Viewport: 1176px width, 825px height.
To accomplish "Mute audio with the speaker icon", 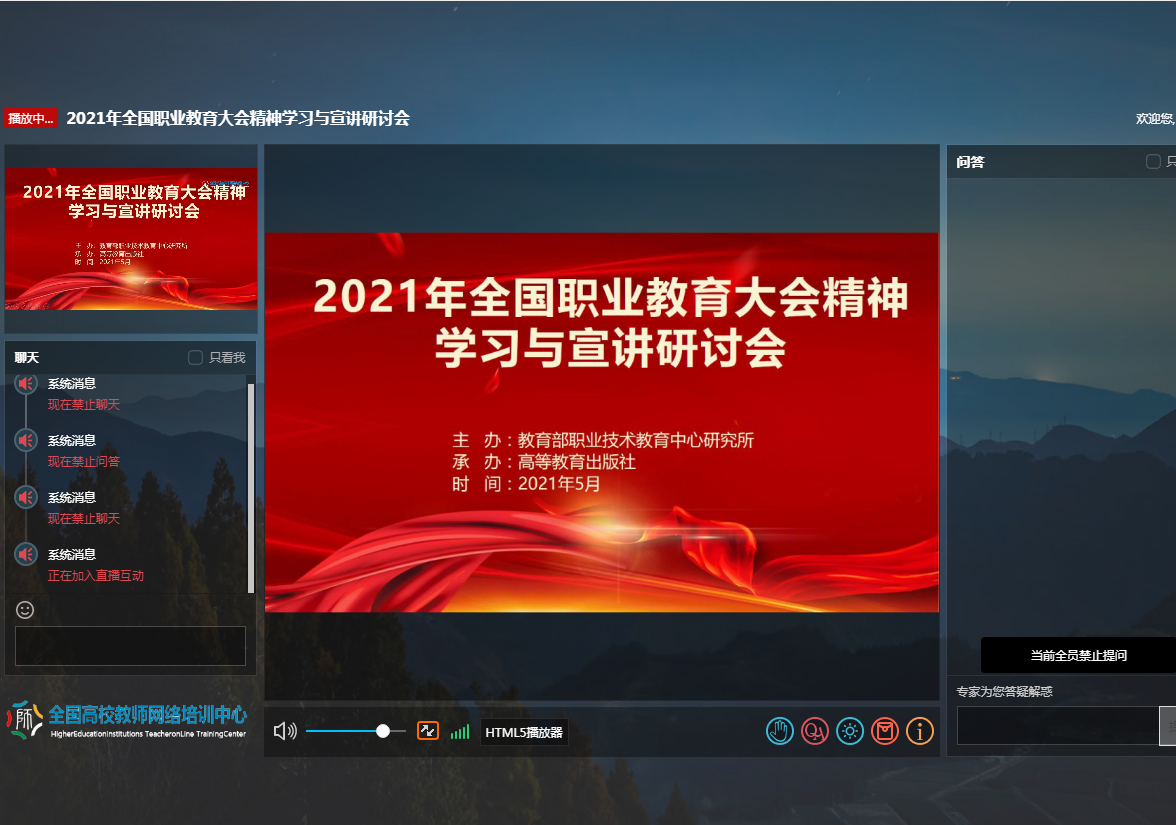I will [x=285, y=731].
